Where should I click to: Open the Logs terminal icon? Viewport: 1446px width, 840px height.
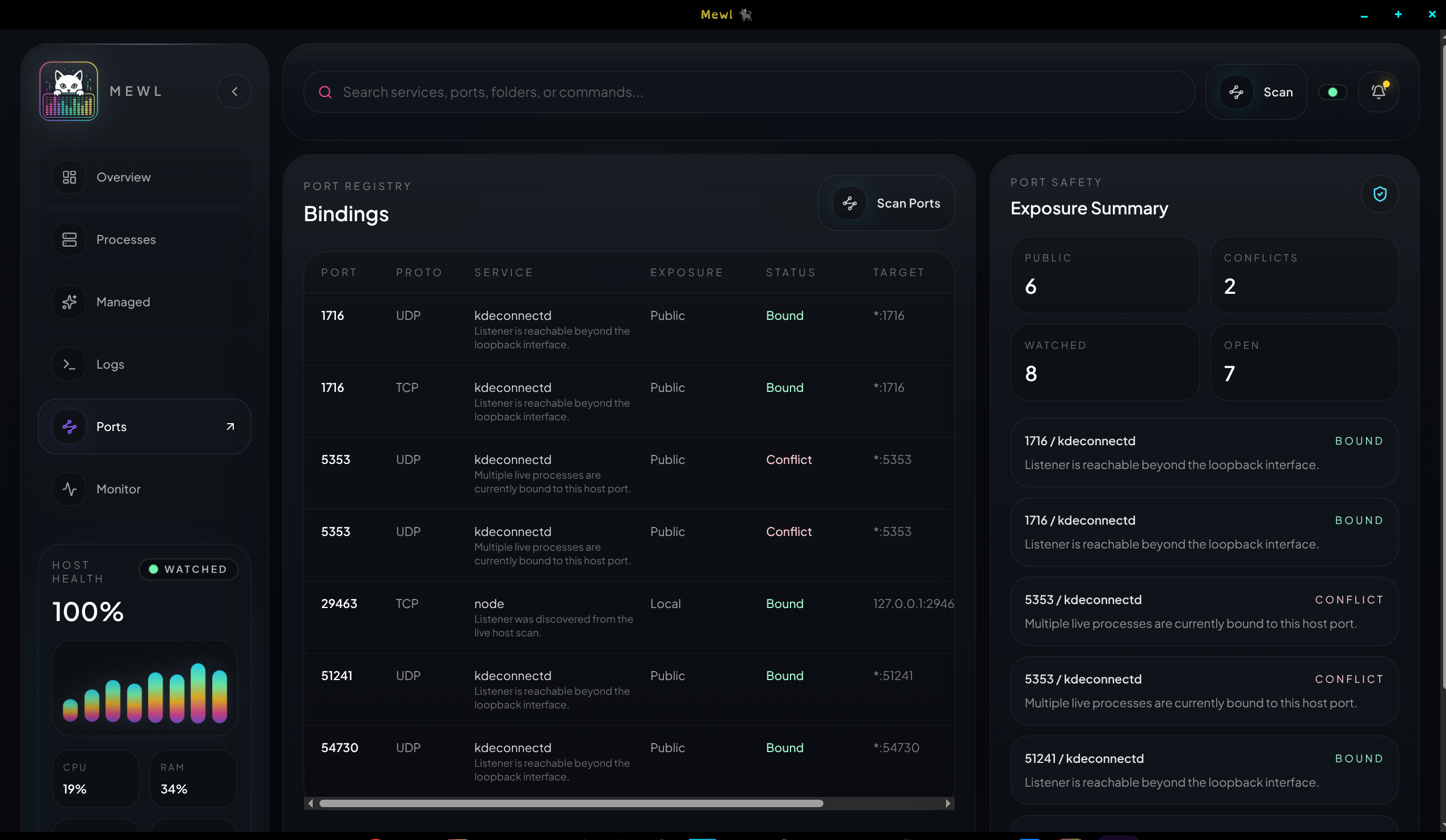click(x=69, y=364)
